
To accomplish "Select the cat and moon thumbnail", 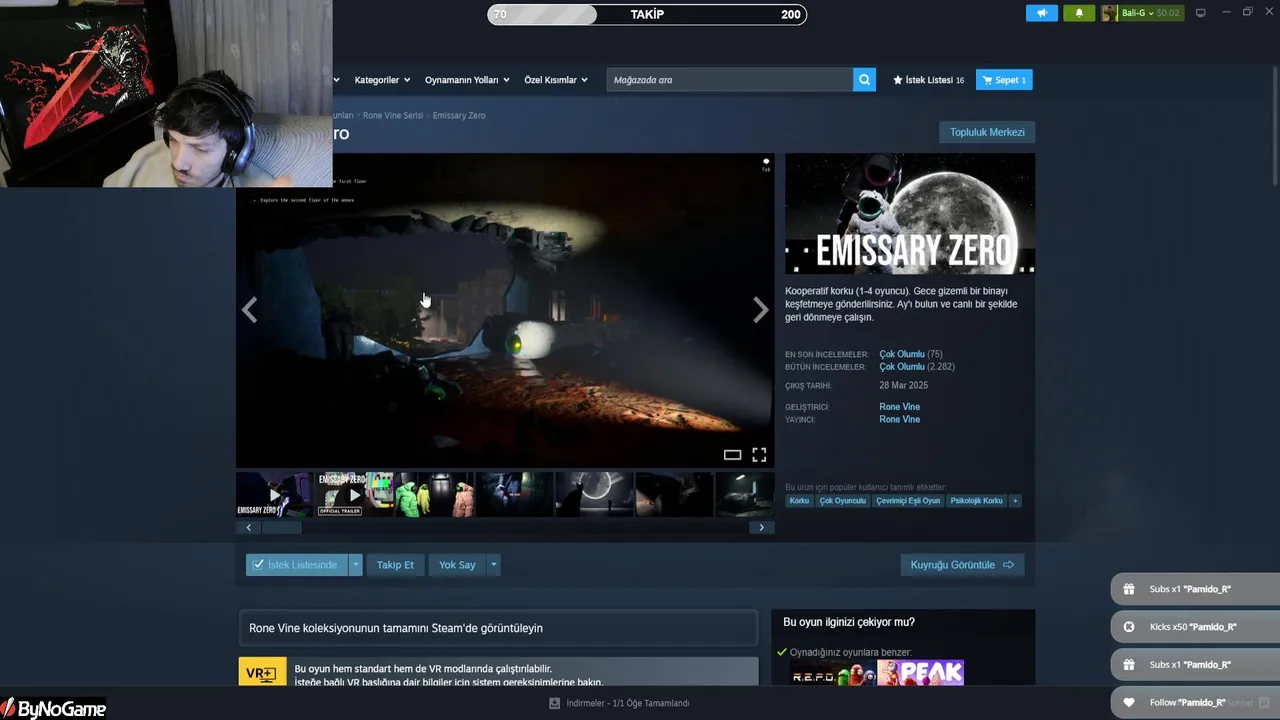I will [594, 495].
